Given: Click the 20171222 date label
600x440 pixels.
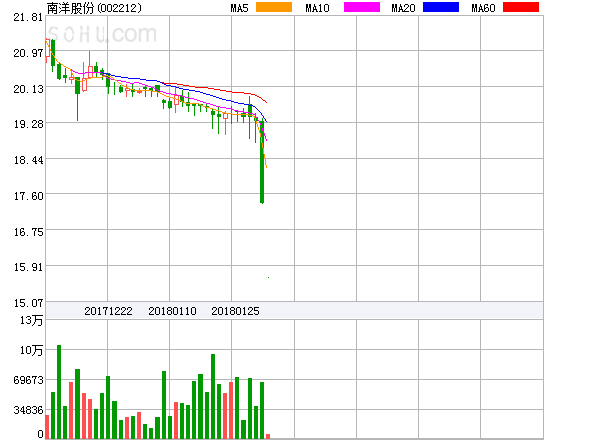Looking at the screenshot, I should (108, 311).
